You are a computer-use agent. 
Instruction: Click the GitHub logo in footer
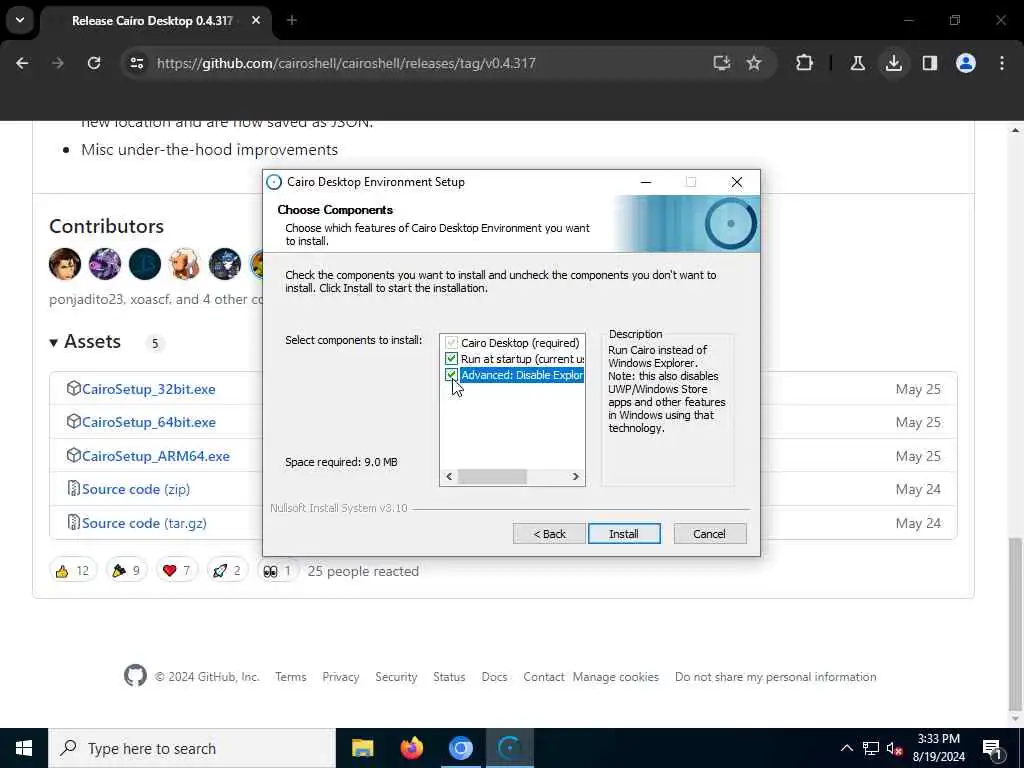[x=135, y=676]
